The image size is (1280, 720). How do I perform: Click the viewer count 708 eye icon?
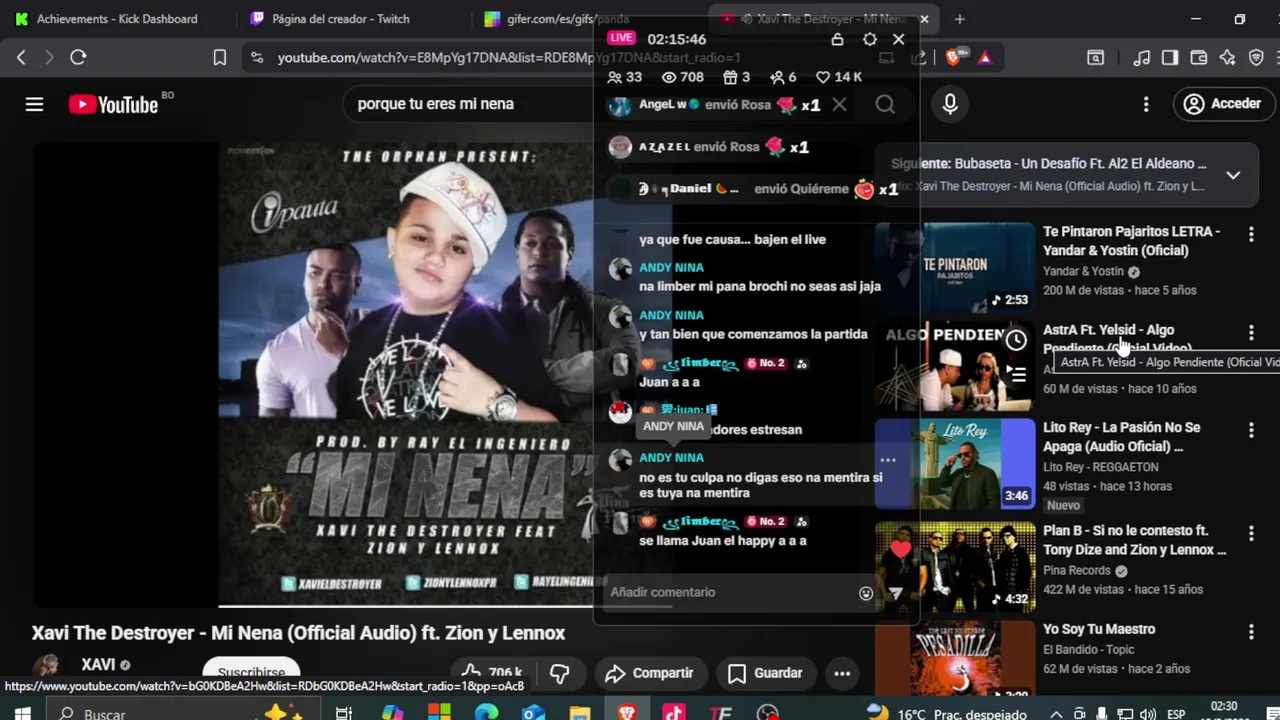(x=683, y=77)
